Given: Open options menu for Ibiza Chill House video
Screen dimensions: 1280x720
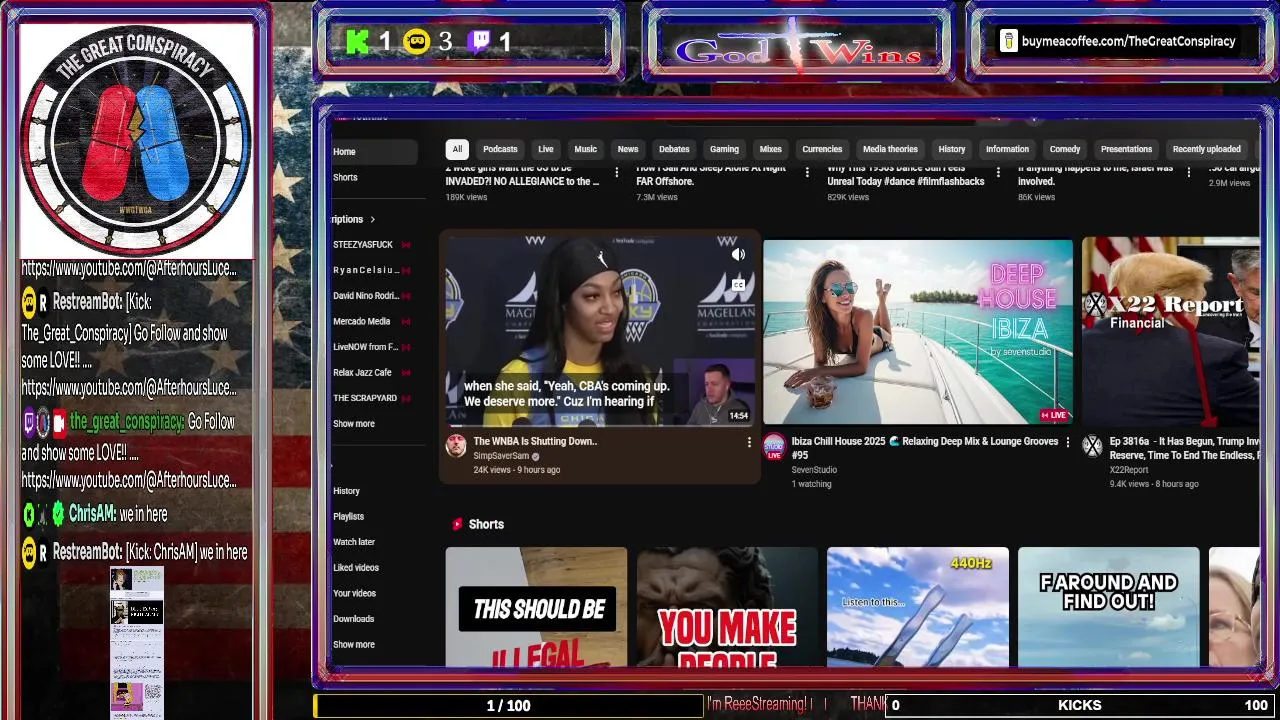Looking at the screenshot, I should click(1067, 442).
